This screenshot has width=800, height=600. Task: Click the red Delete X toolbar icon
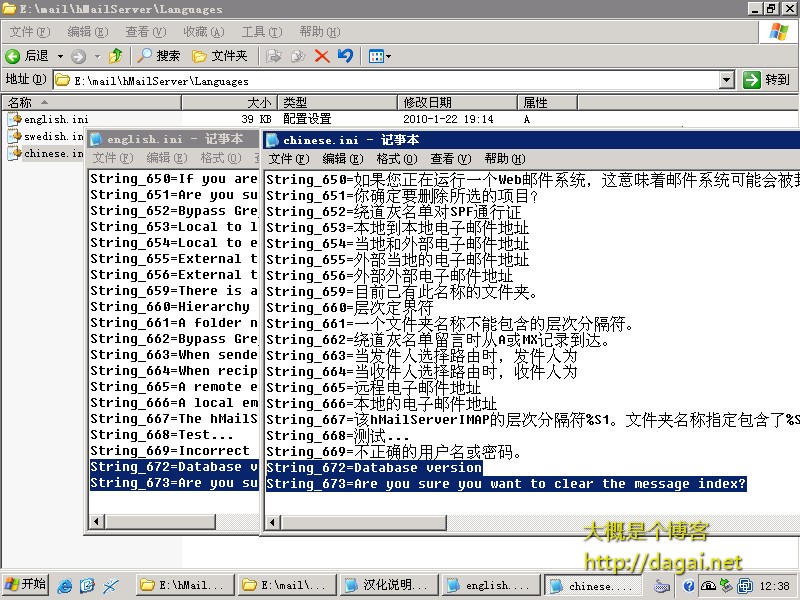(322, 56)
